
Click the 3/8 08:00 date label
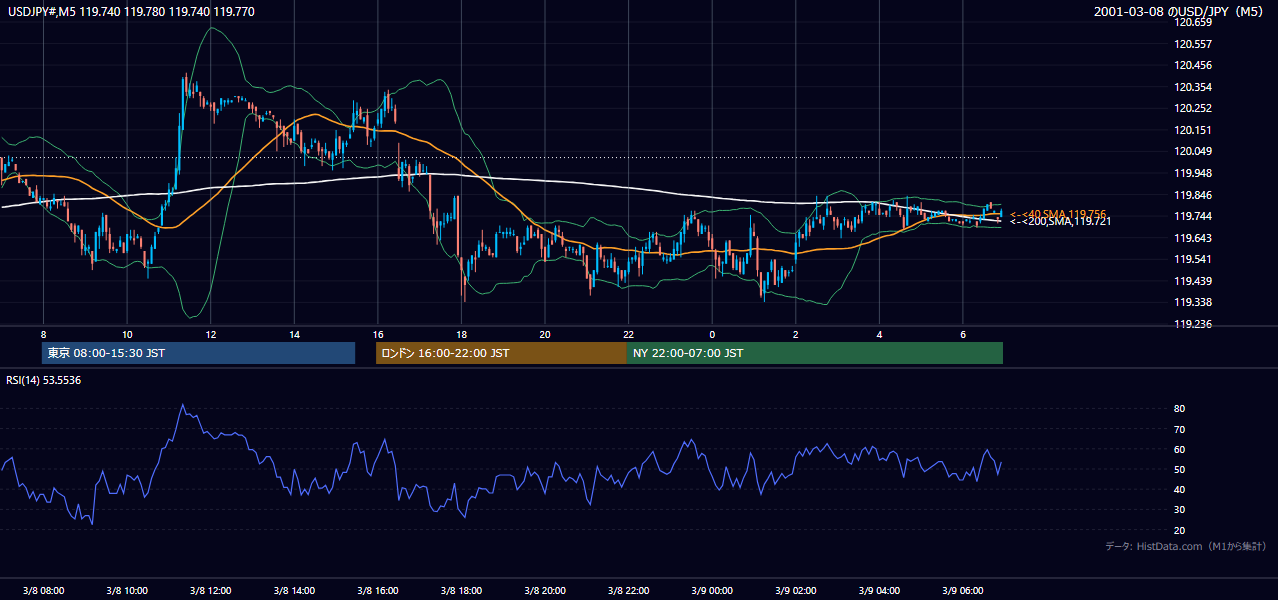click(x=43, y=591)
